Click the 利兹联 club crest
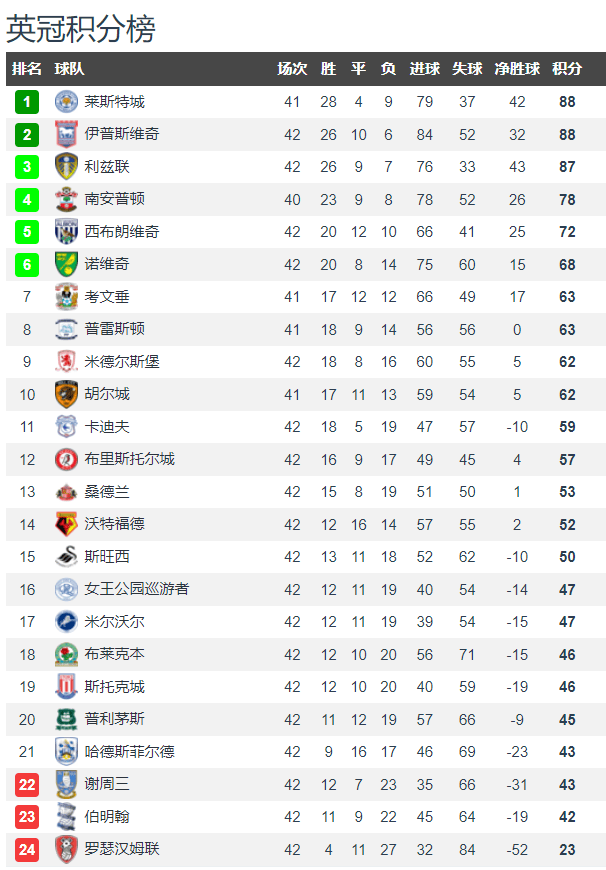 (66, 167)
